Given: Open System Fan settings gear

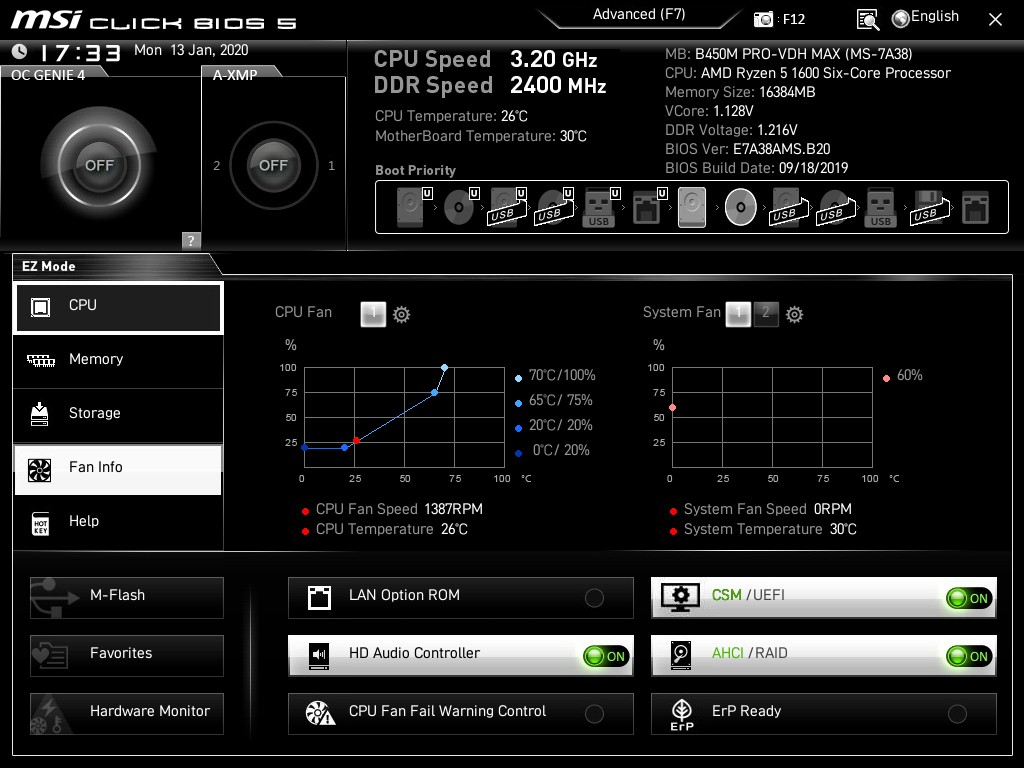Looking at the screenshot, I should (x=794, y=315).
